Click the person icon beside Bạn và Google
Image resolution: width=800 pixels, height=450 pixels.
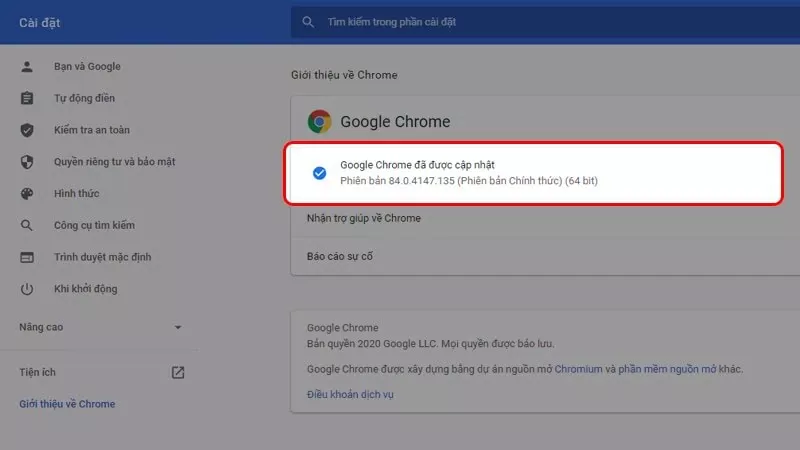[x=27, y=66]
